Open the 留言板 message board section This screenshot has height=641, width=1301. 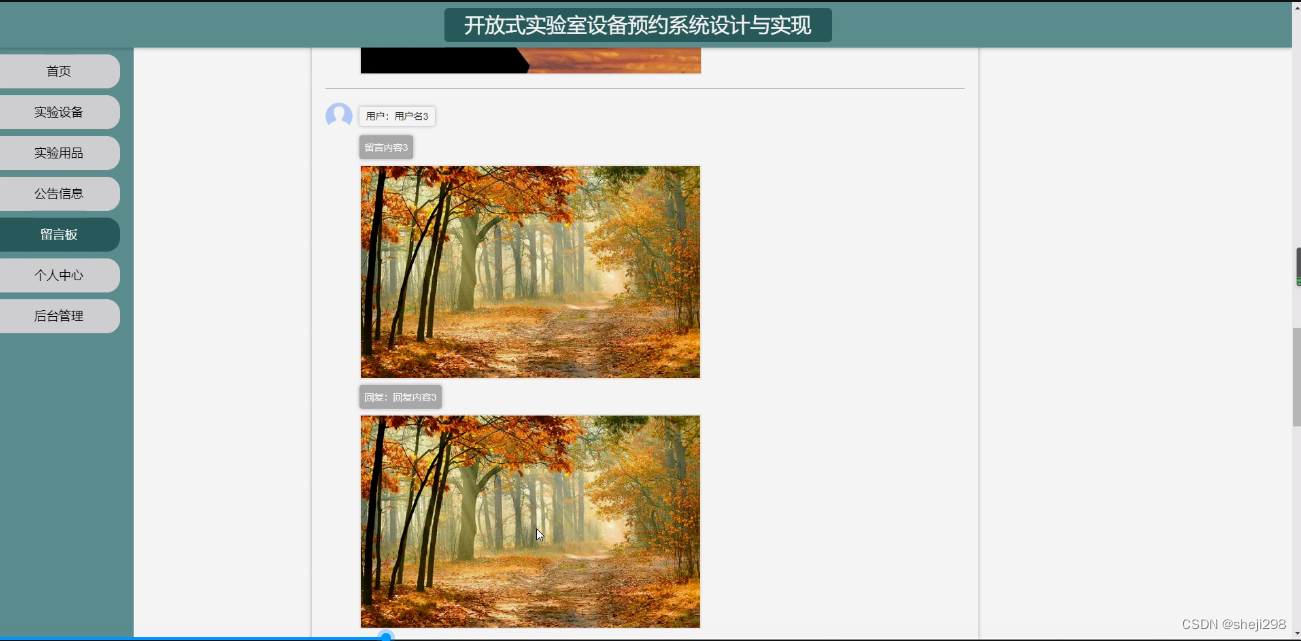click(x=60, y=234)
